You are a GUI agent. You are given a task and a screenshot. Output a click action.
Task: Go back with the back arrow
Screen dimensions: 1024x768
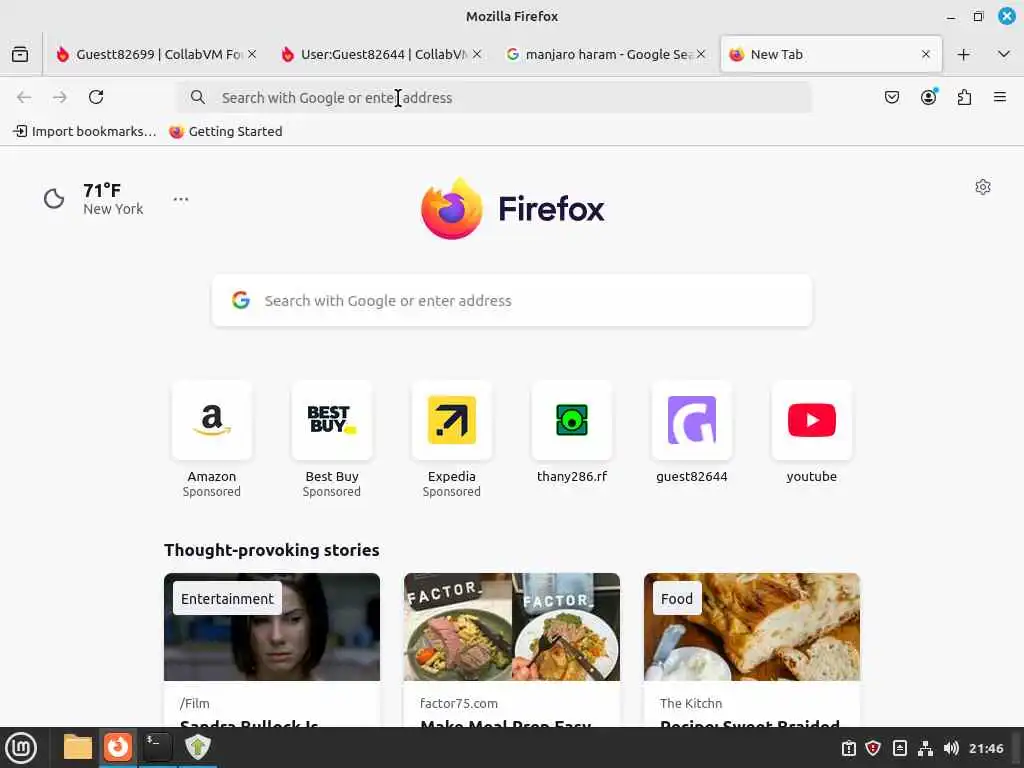coord(24,97)
